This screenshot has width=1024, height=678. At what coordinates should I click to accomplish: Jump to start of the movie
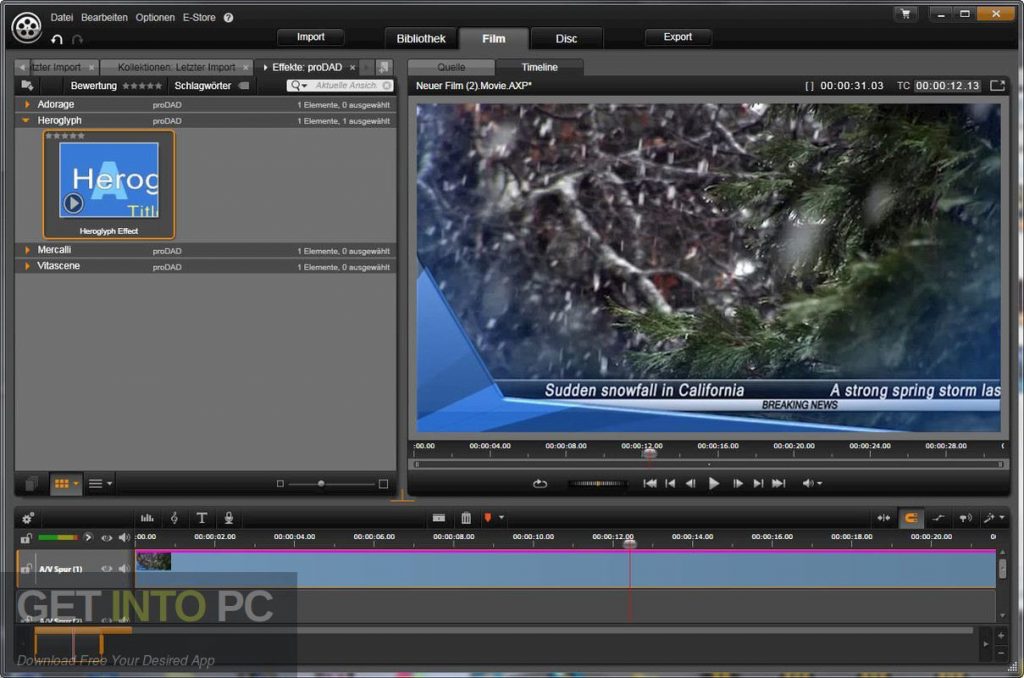[x=650, y=484]
